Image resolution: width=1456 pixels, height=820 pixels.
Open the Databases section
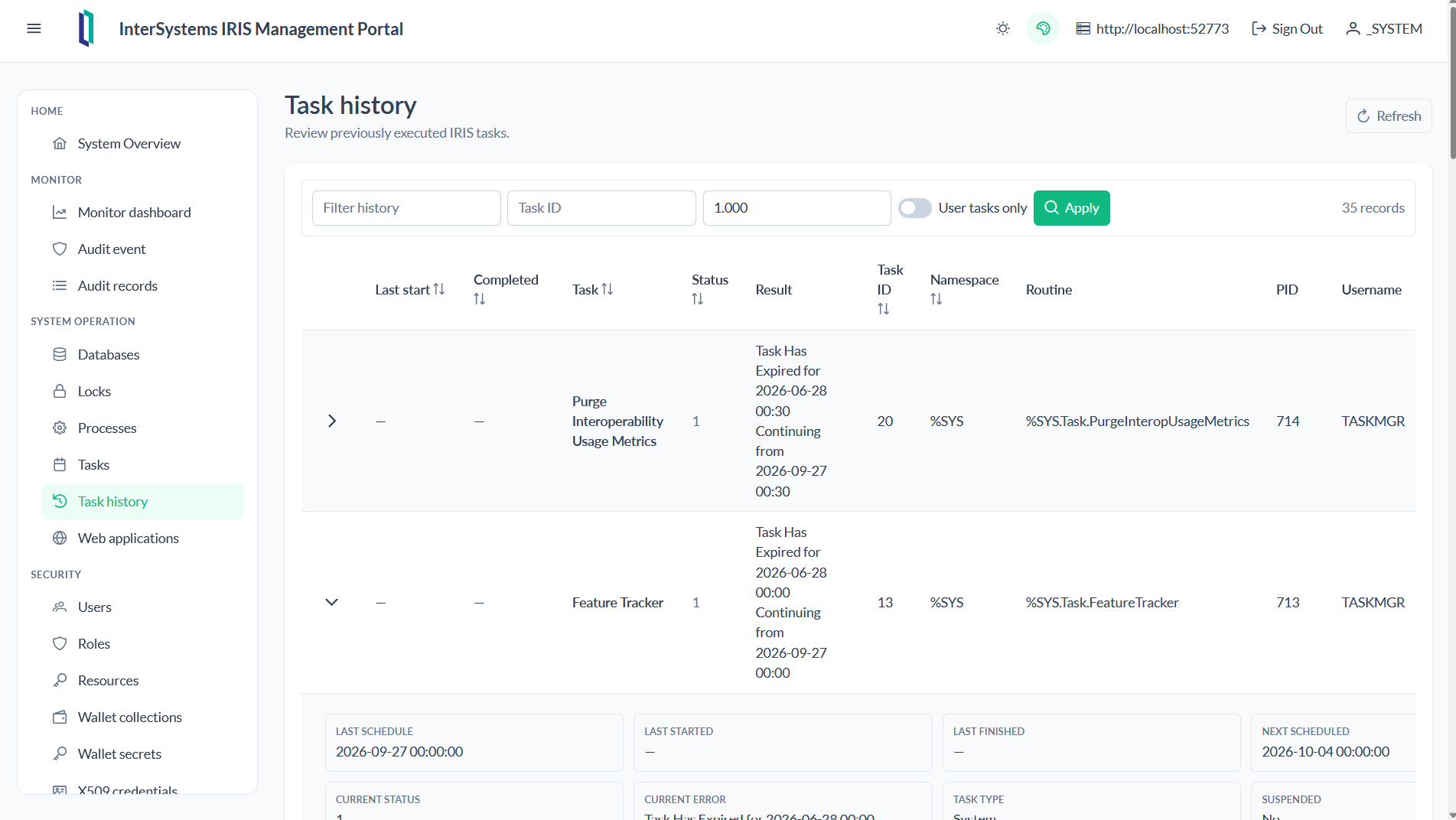pyautogui.click(x=143, y=354)
